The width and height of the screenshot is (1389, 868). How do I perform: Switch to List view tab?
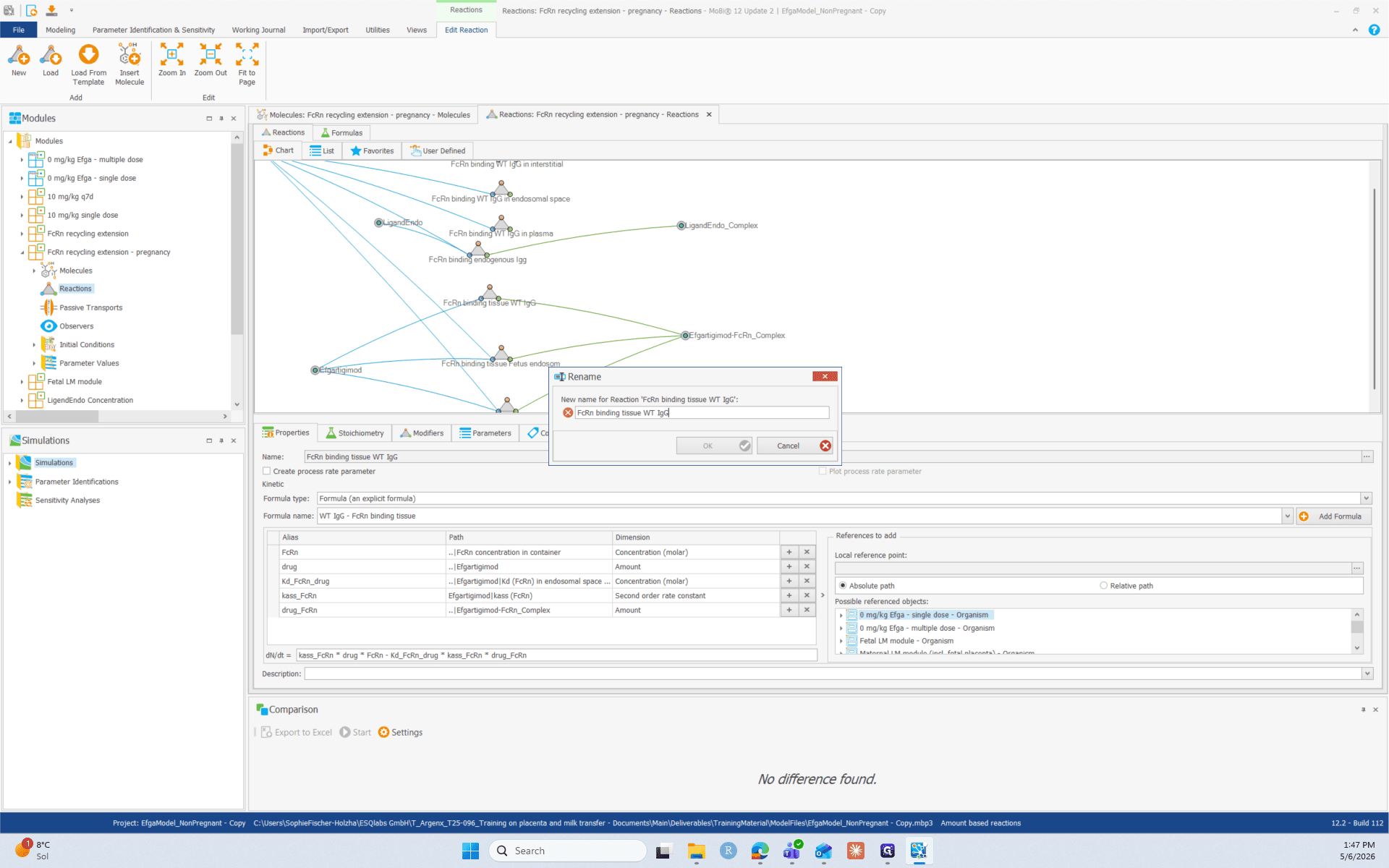(x=322, y=150)
